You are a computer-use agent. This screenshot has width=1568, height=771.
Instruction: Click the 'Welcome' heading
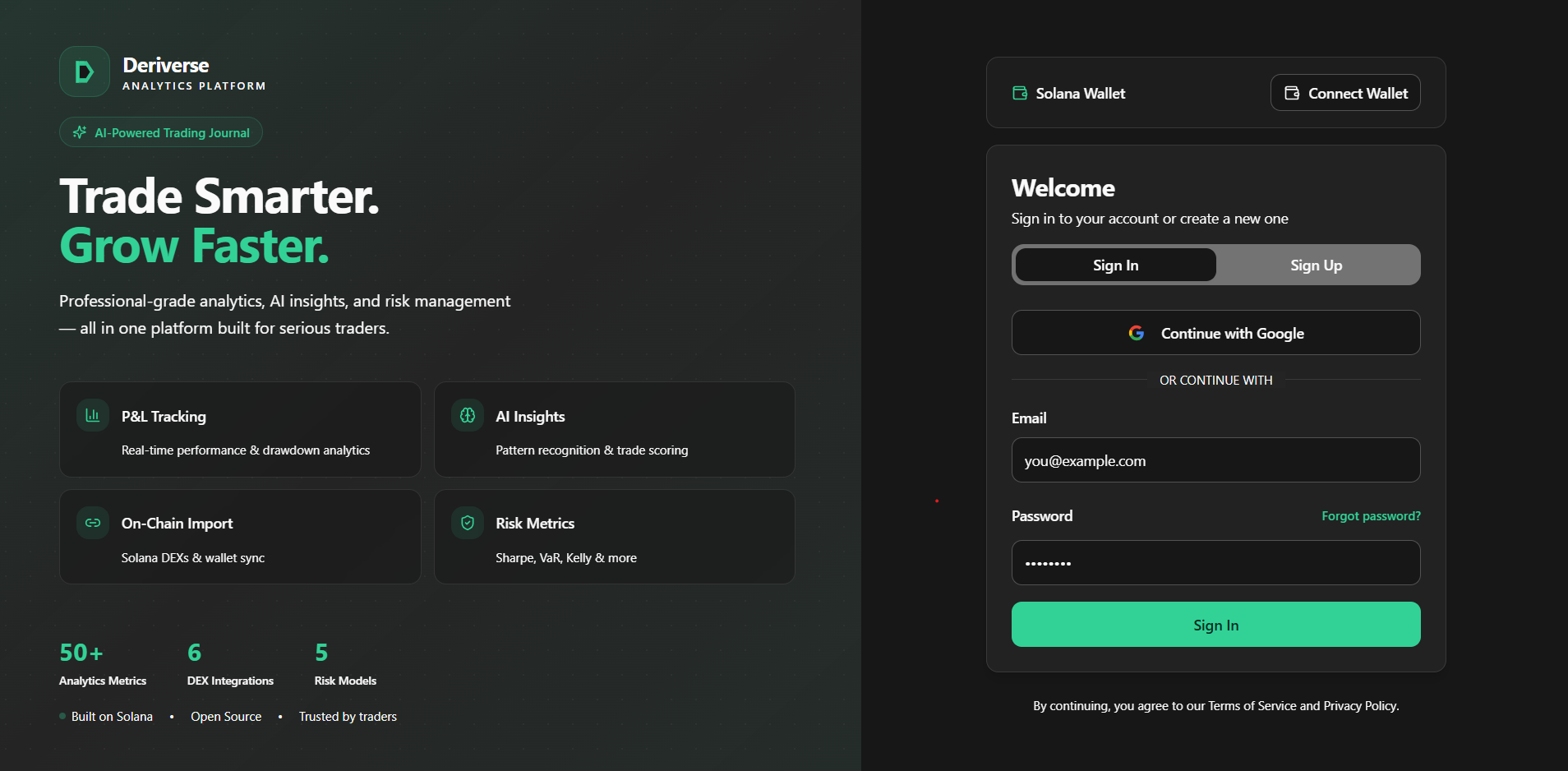(x=1063, y=188)
